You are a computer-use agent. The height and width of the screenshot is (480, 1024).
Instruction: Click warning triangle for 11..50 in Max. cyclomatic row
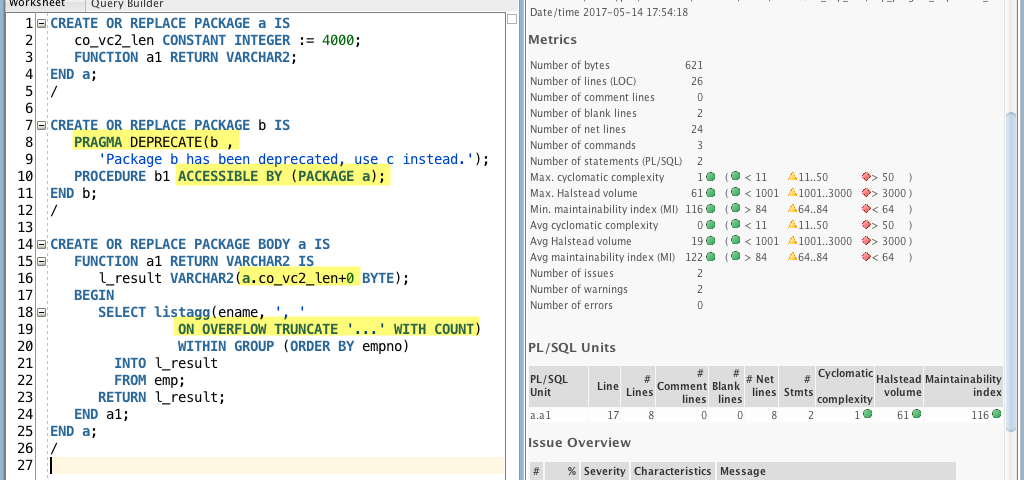pos(793,176)
